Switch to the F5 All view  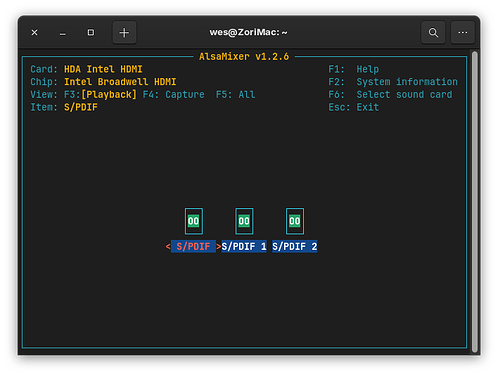click(235, 95)
